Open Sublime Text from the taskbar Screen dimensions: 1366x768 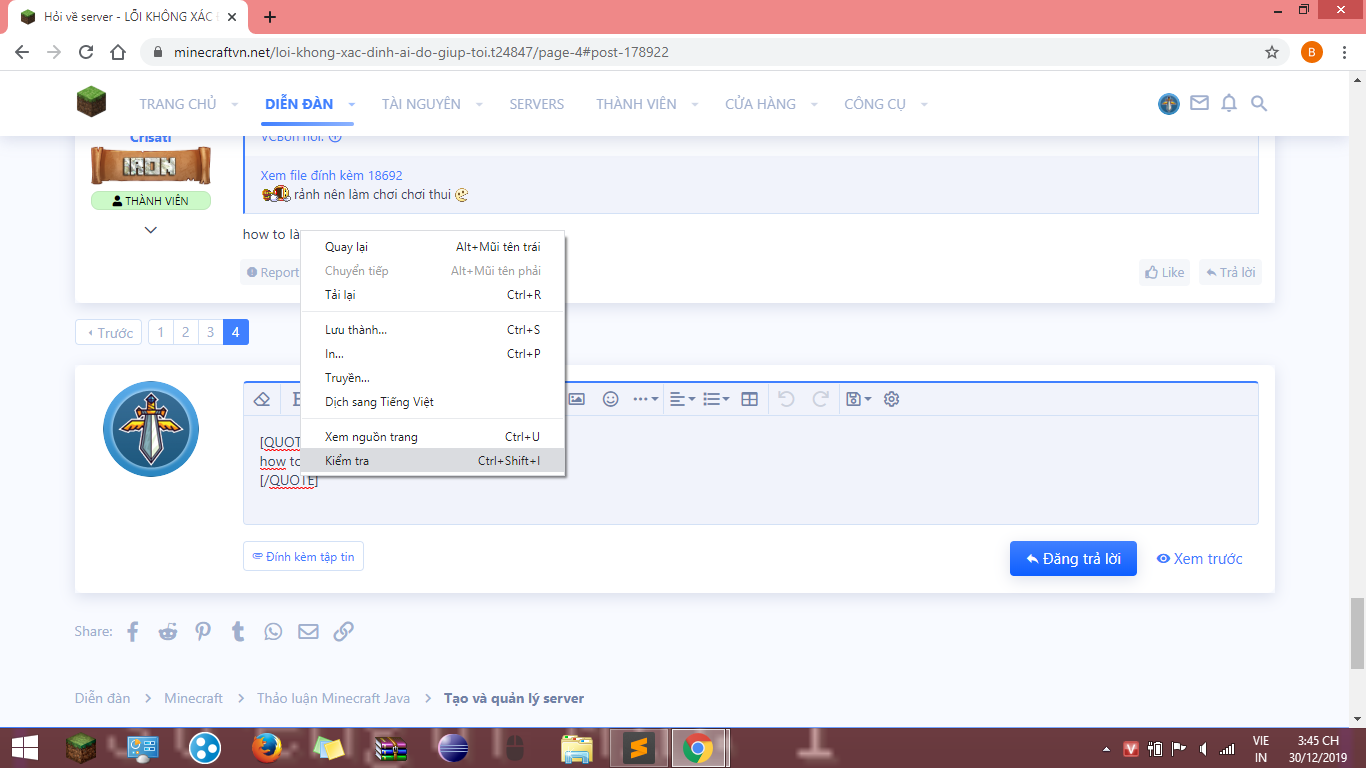[639, 748]
